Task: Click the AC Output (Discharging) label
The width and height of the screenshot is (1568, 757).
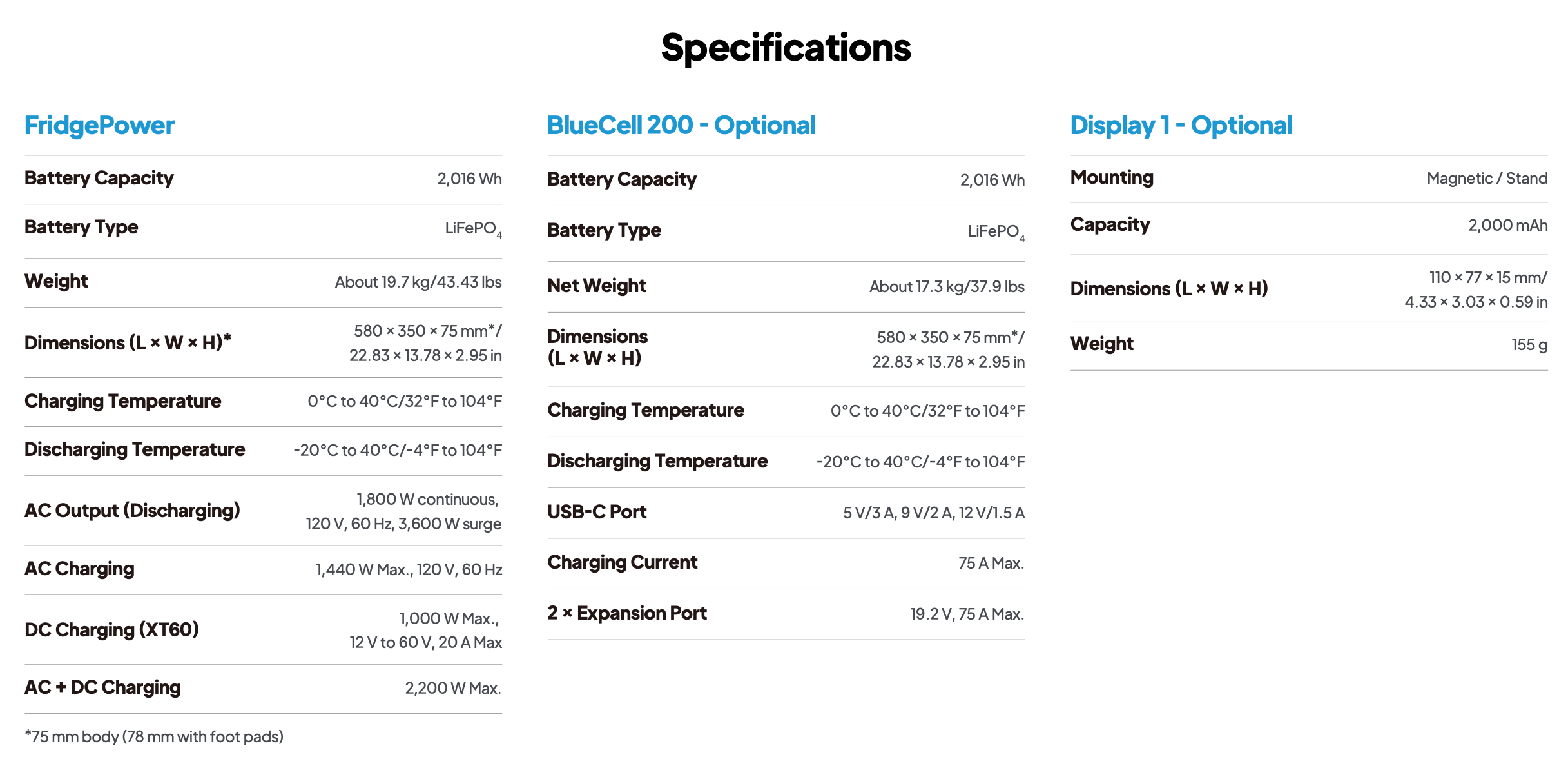Action: (132, 511)
